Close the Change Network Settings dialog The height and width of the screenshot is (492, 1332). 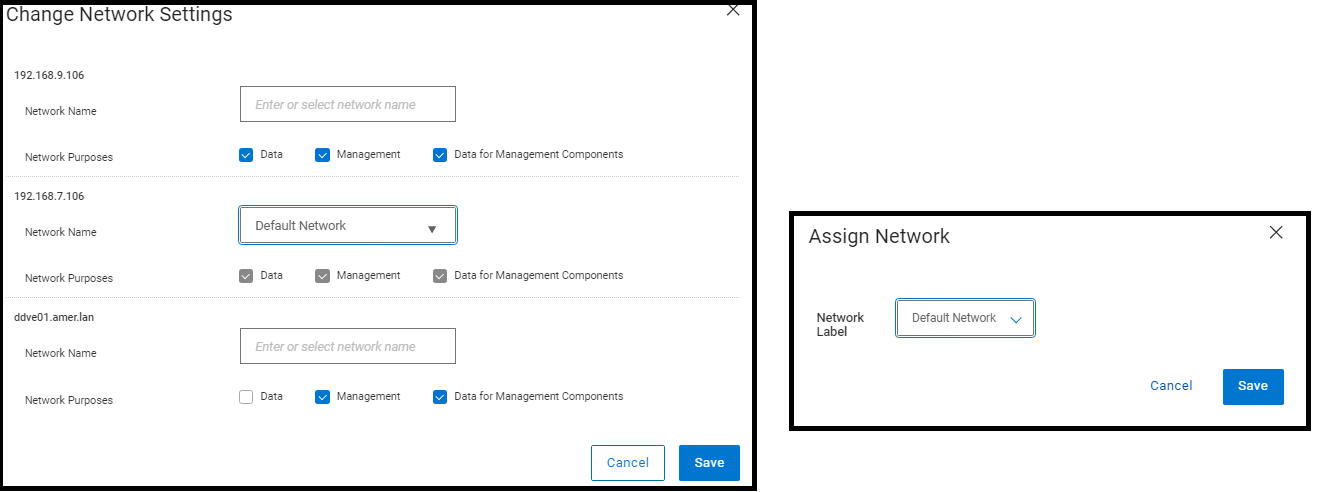tap(733, 10)
